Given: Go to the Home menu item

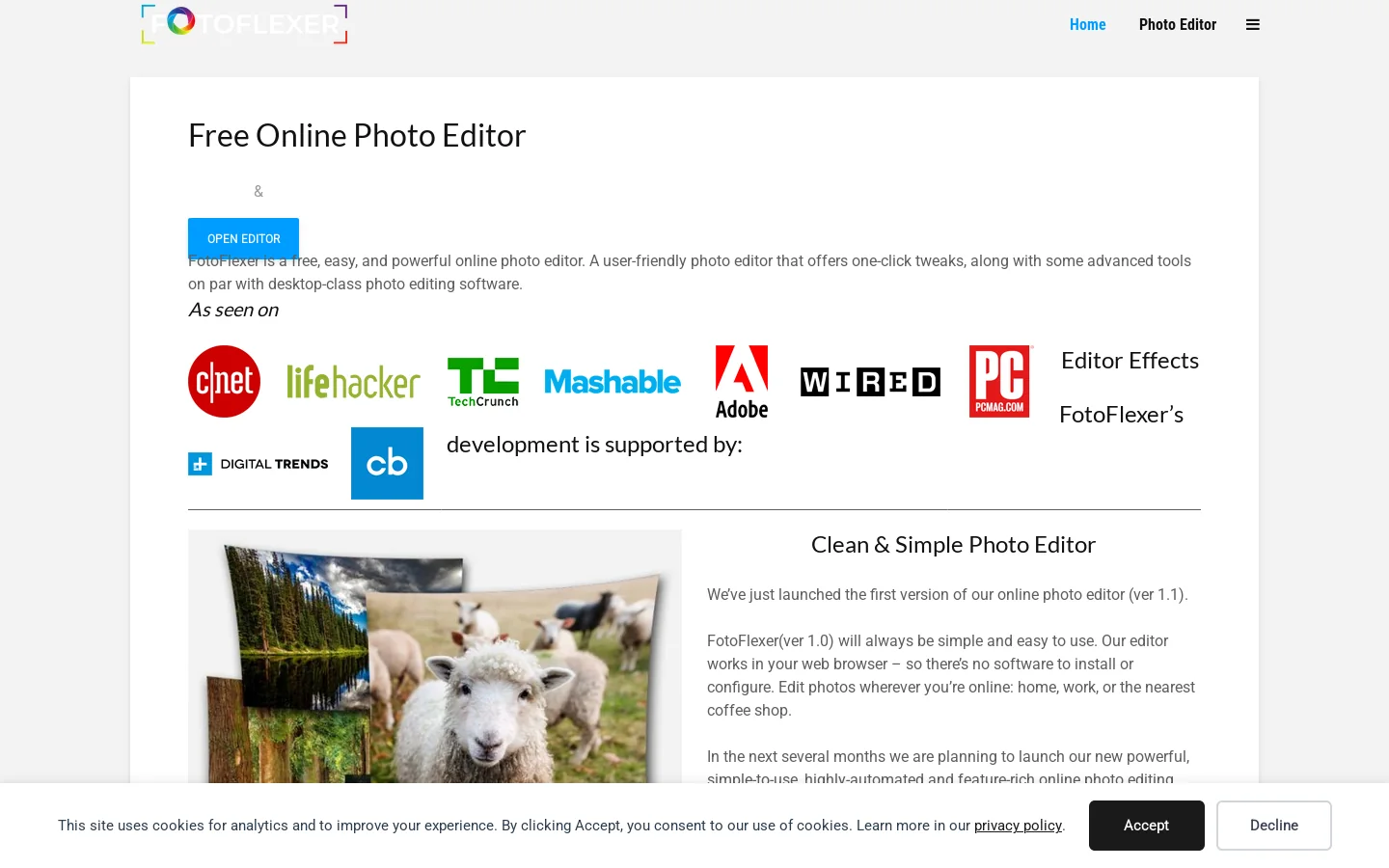Looking at the screenshot, I should pos(1088,25).
